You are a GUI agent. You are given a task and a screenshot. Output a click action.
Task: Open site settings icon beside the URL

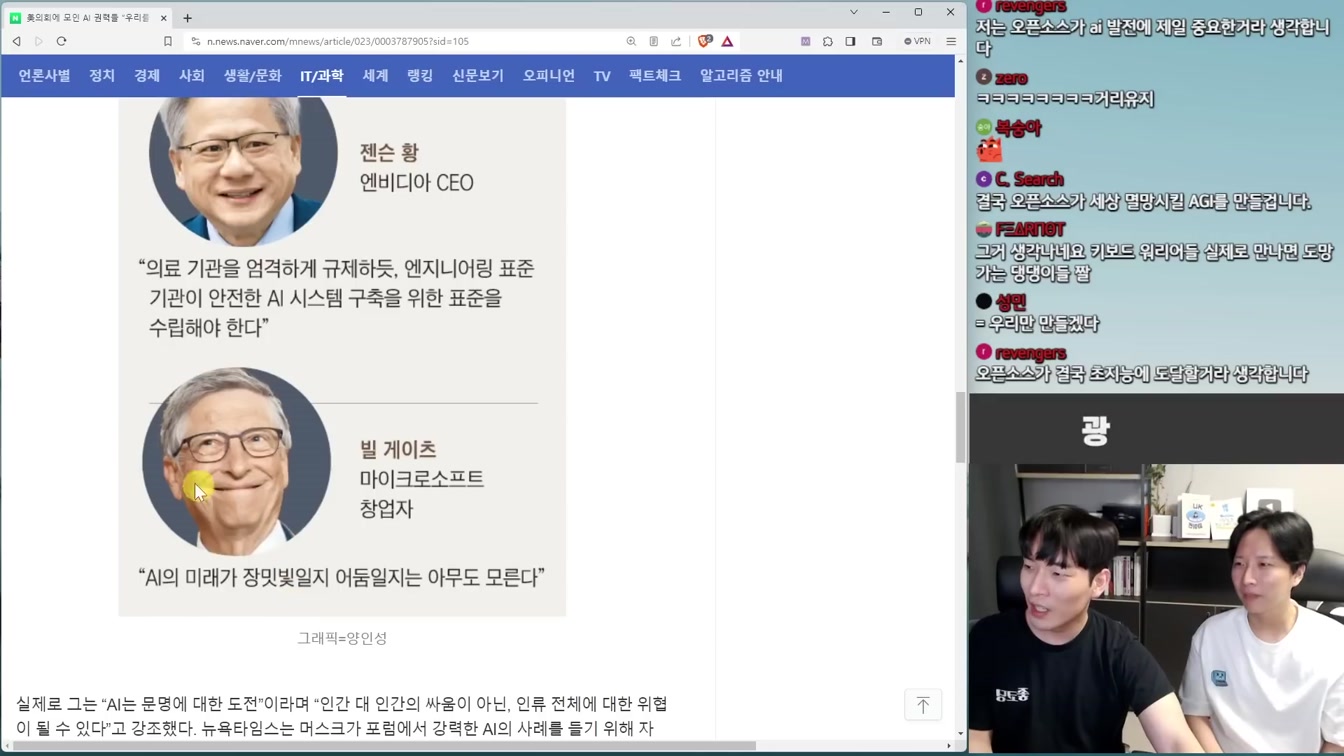click(x=196, y=41)
